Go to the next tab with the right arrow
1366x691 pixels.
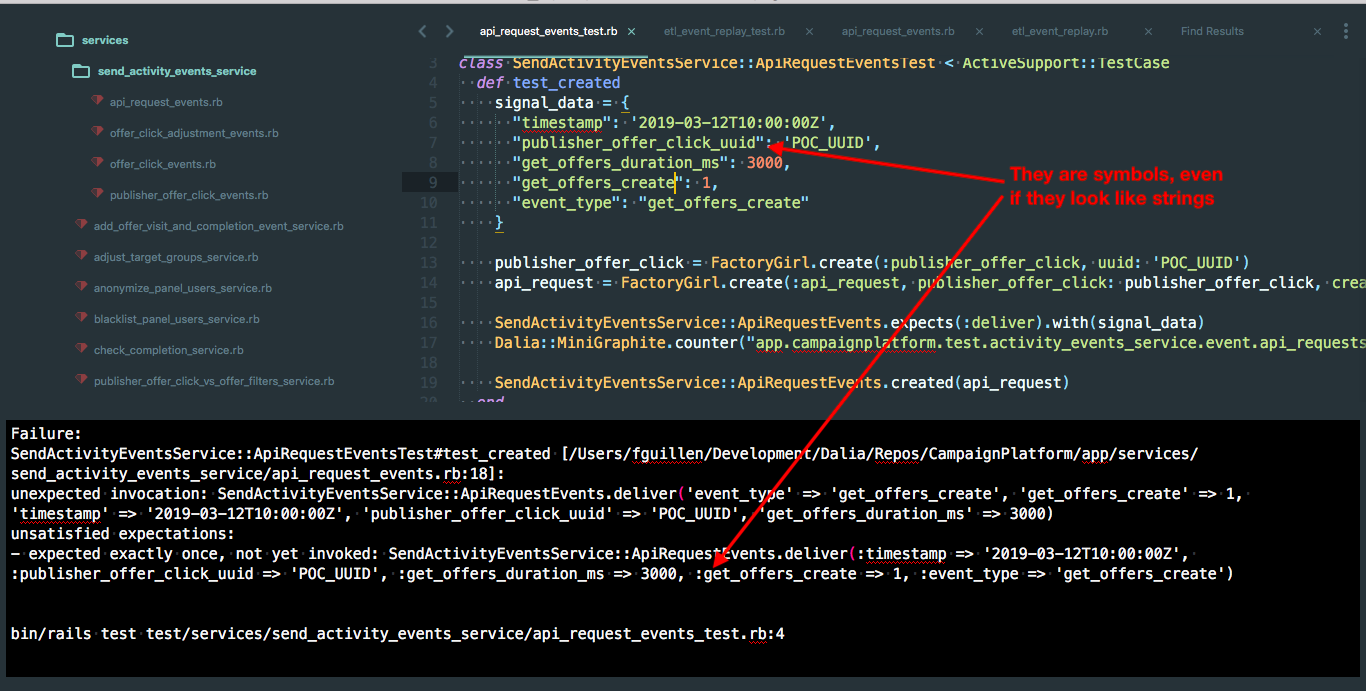(450, 31)
